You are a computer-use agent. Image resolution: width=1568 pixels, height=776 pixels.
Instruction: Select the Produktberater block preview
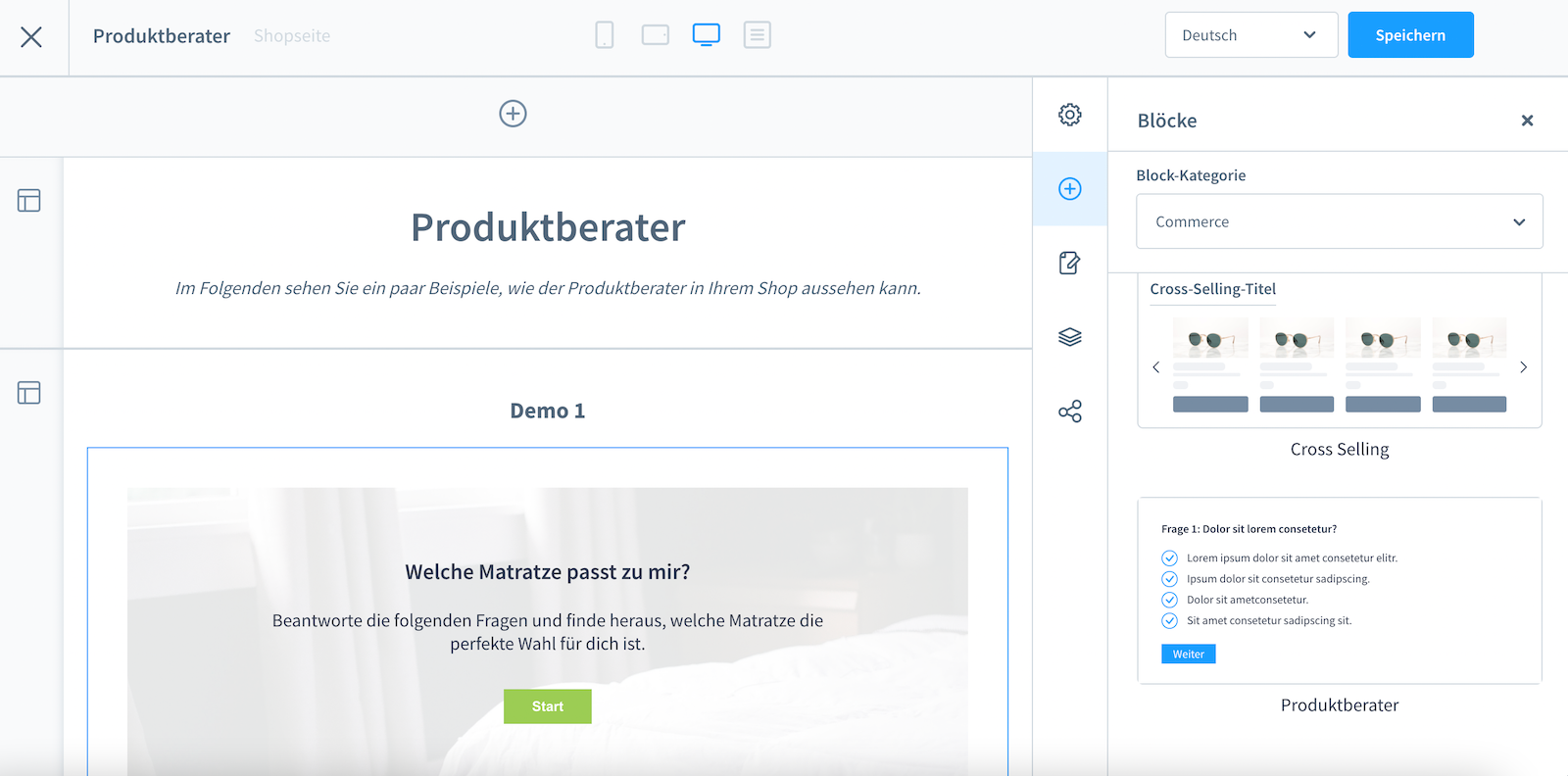(x=1340, y=591)
